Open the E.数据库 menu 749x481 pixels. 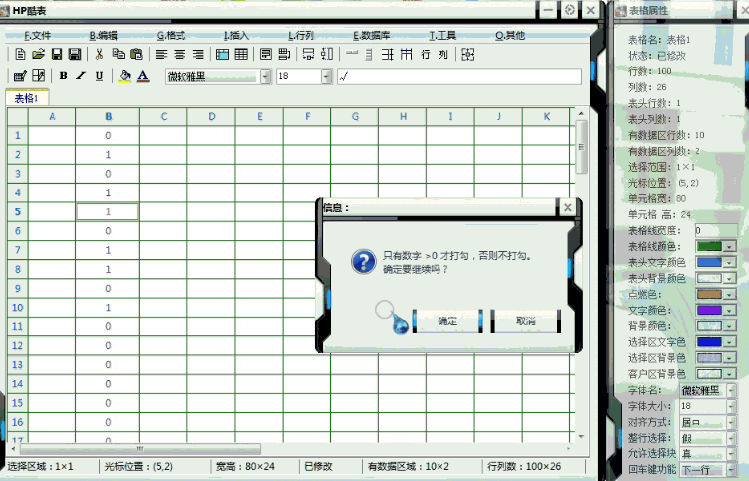[x=372, y=35]
